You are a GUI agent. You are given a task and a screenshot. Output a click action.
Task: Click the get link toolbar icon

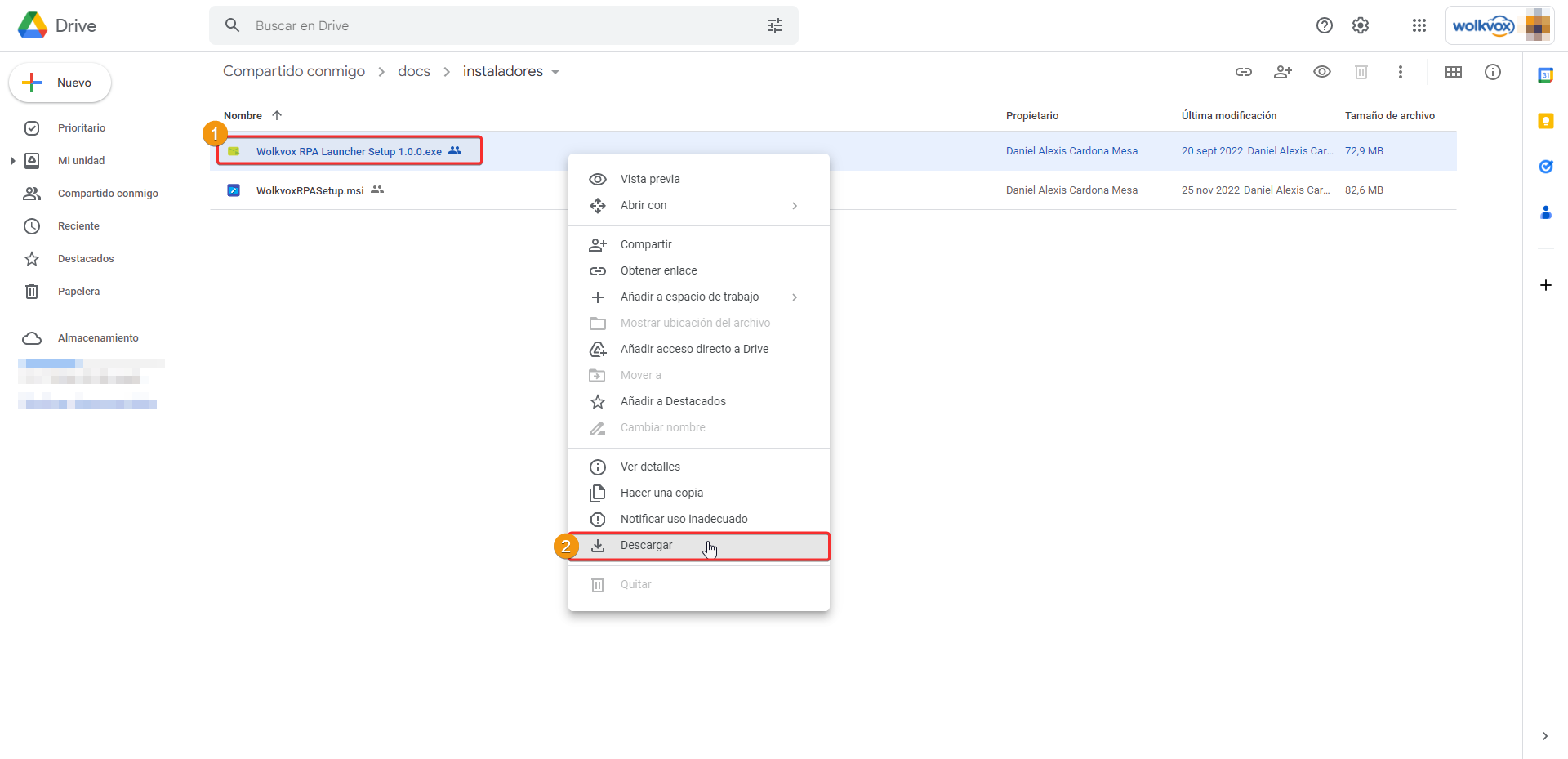1244,72
